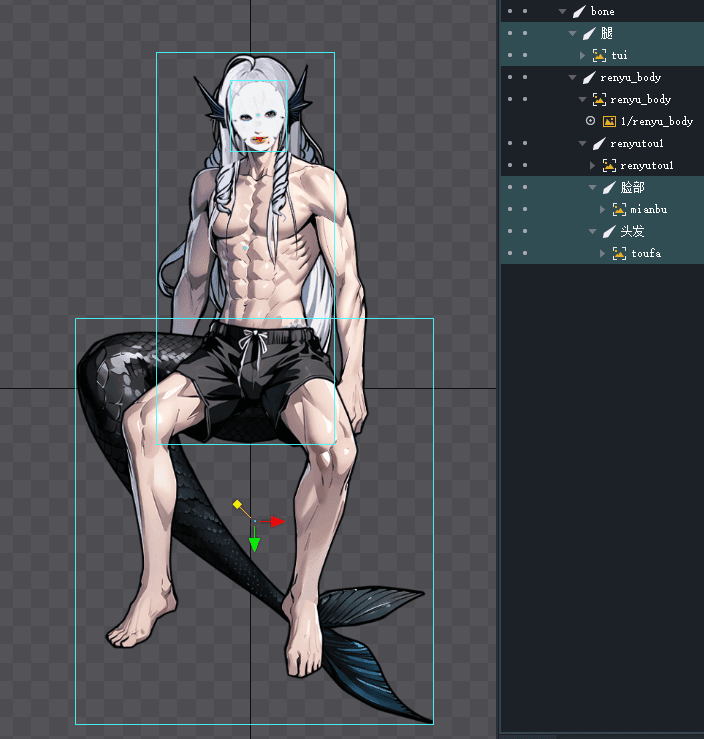
Task: Click the green Y-axis translate arrow
Action: [255, 544]
